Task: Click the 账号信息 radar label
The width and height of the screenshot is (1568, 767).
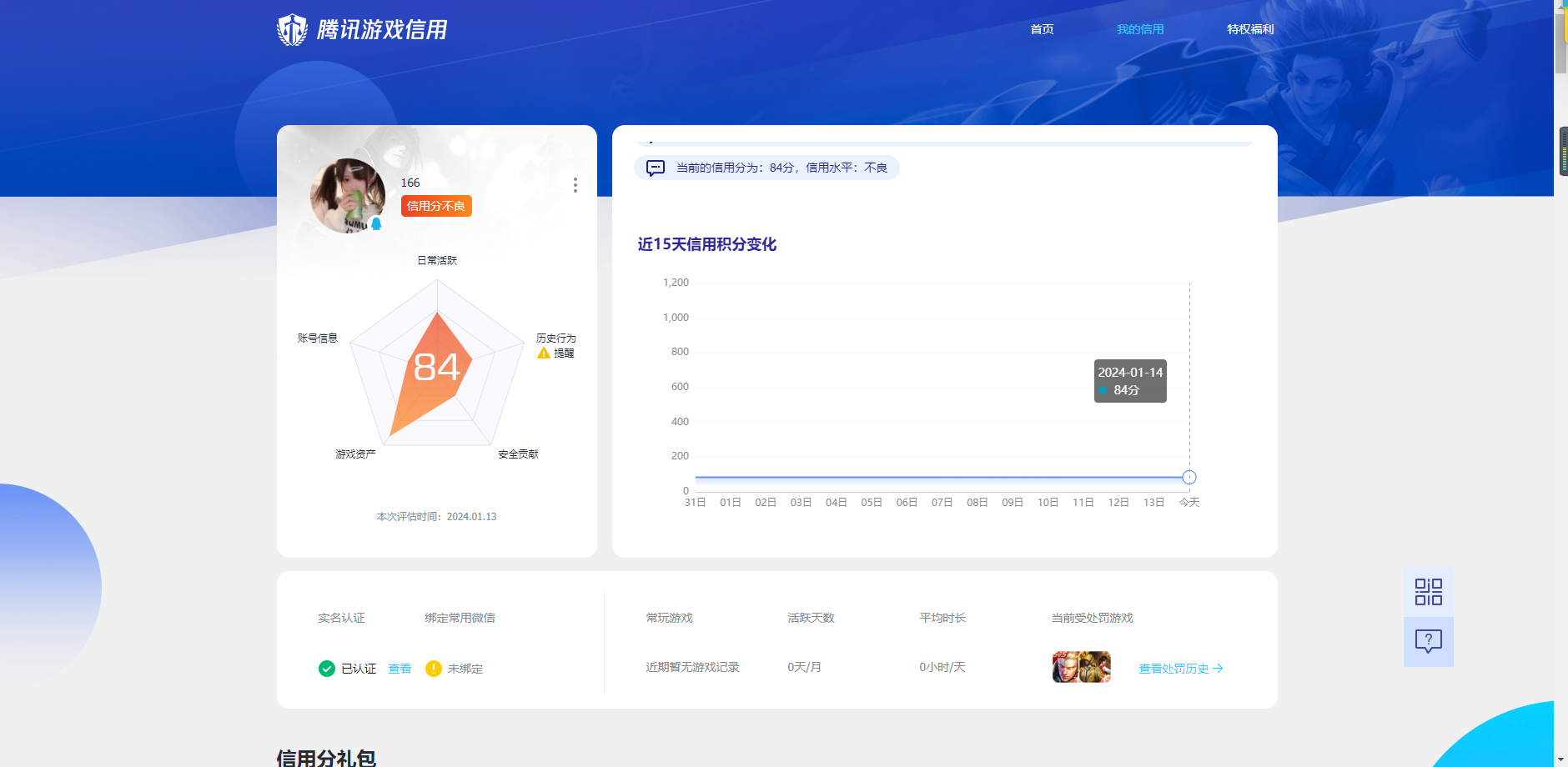Action: click(x=318, y=338)
